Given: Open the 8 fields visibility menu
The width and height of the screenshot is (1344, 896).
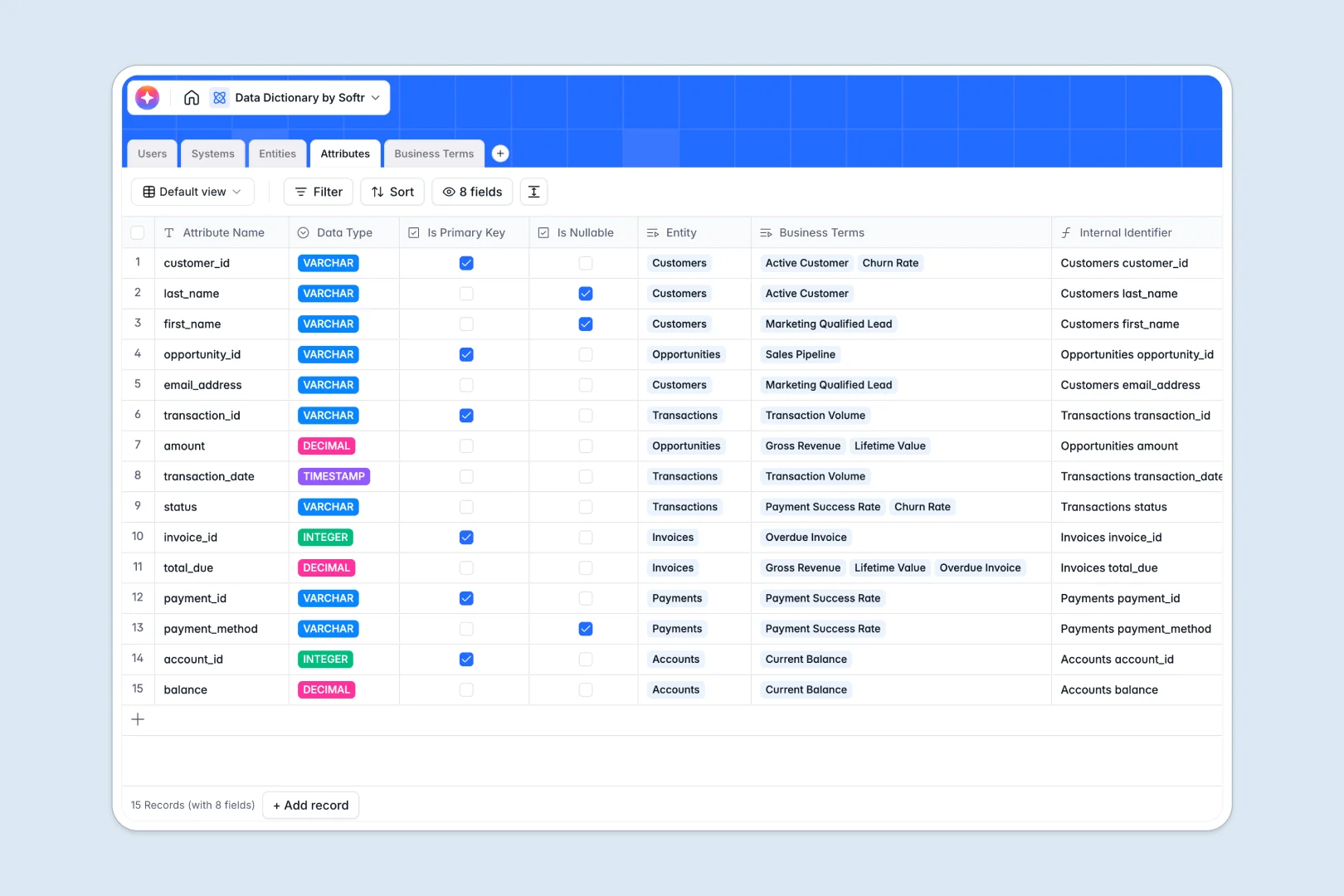Looking at the screenshot, I should (x=472, y=192).
